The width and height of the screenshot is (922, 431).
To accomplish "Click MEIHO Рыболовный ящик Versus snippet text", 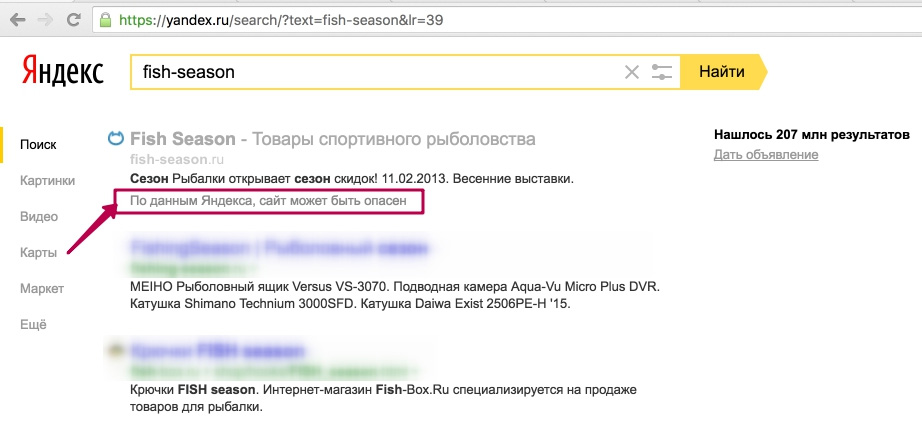I will [x=395, y=296].
